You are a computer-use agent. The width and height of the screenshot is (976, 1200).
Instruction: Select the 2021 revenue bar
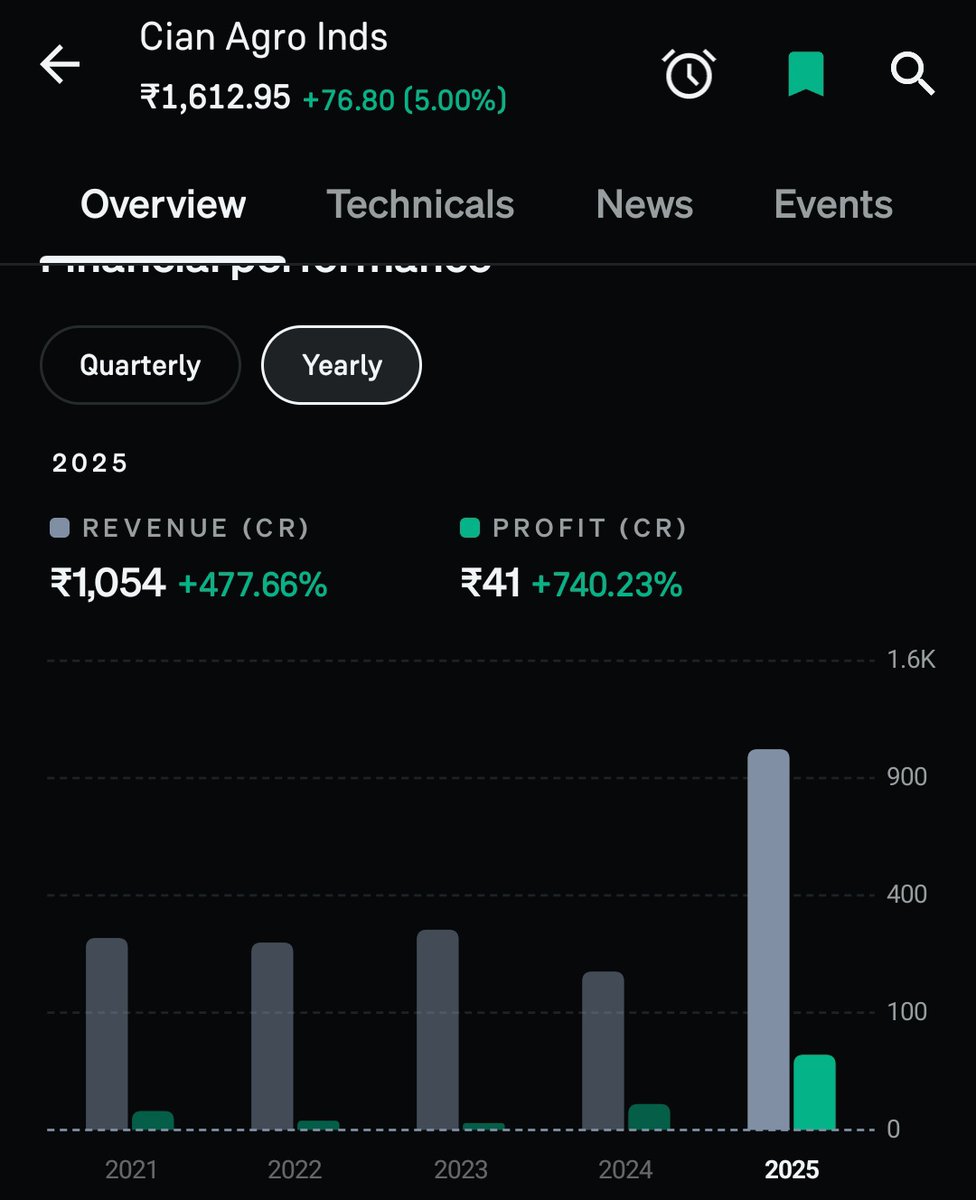[x=107, y=1034]
